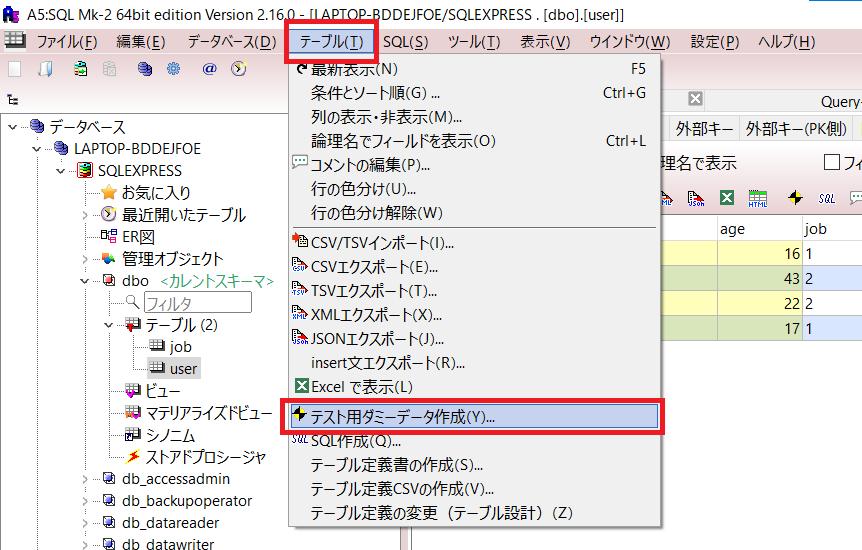Screen dimensions: 862x550
Task: Click the new document toolbar icon
Action: (15, 69)
